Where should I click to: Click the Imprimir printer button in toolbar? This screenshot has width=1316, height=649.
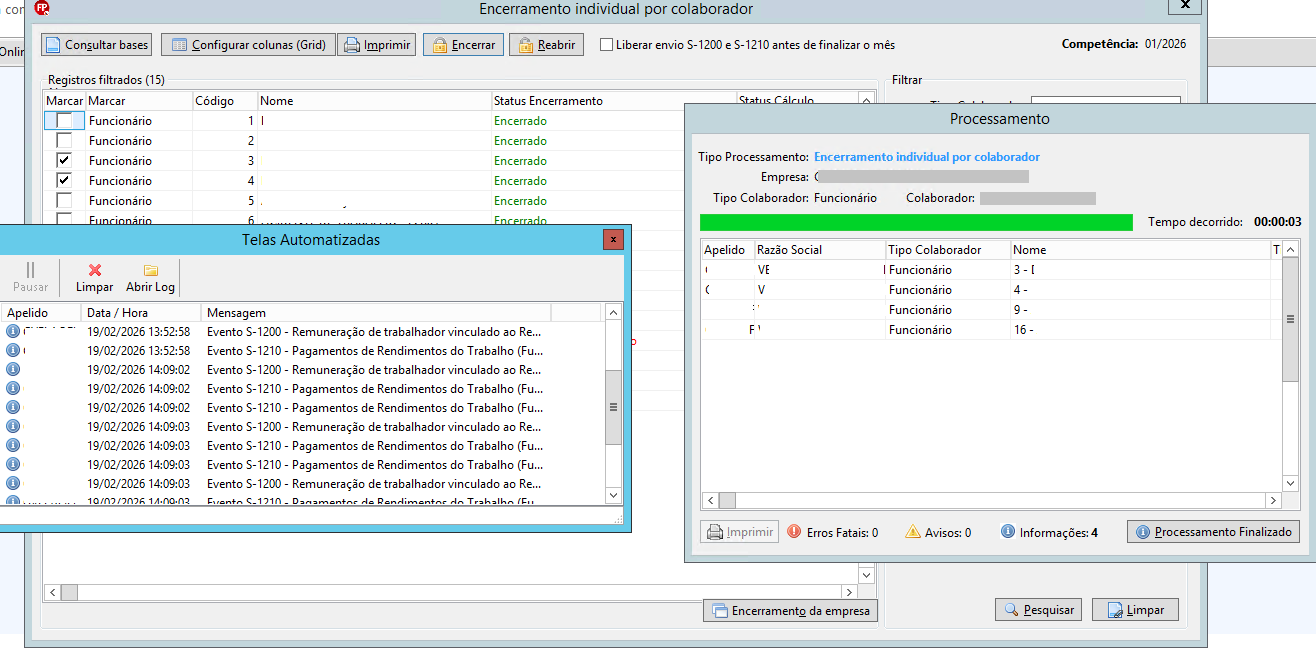point(377,45)
